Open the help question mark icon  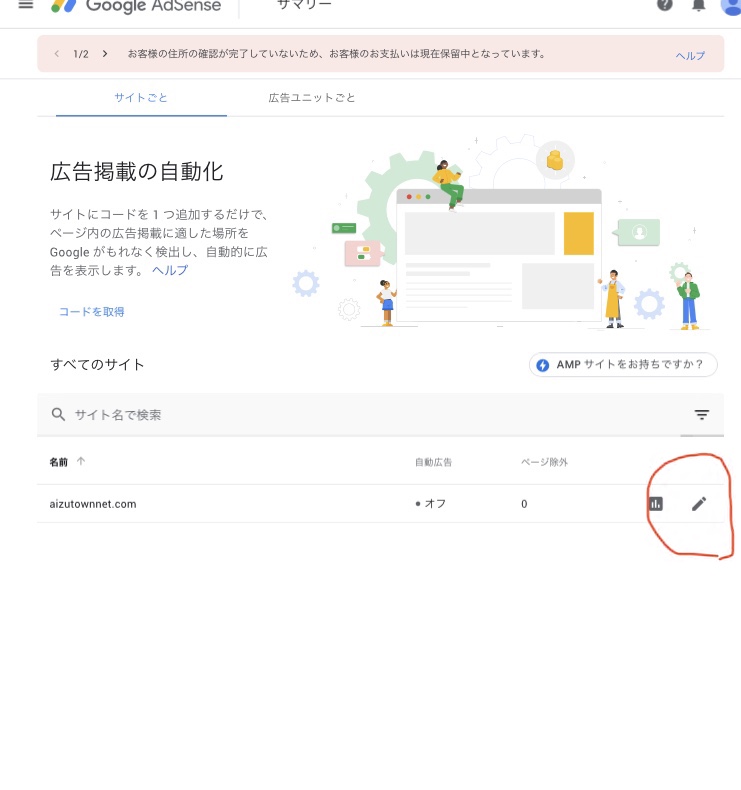(x=664, y=5)
